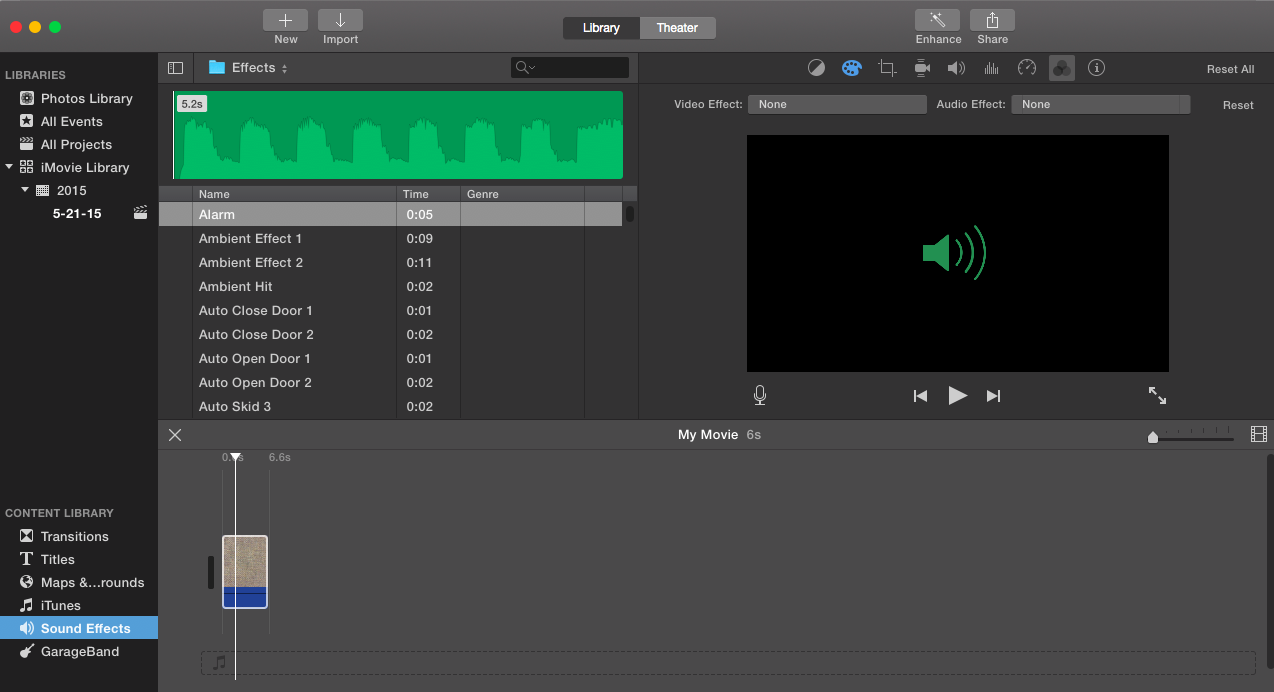This screenshot has height=692, width=1274.
Task: Click the Reset All button
Action: [x=1230, y=69]
